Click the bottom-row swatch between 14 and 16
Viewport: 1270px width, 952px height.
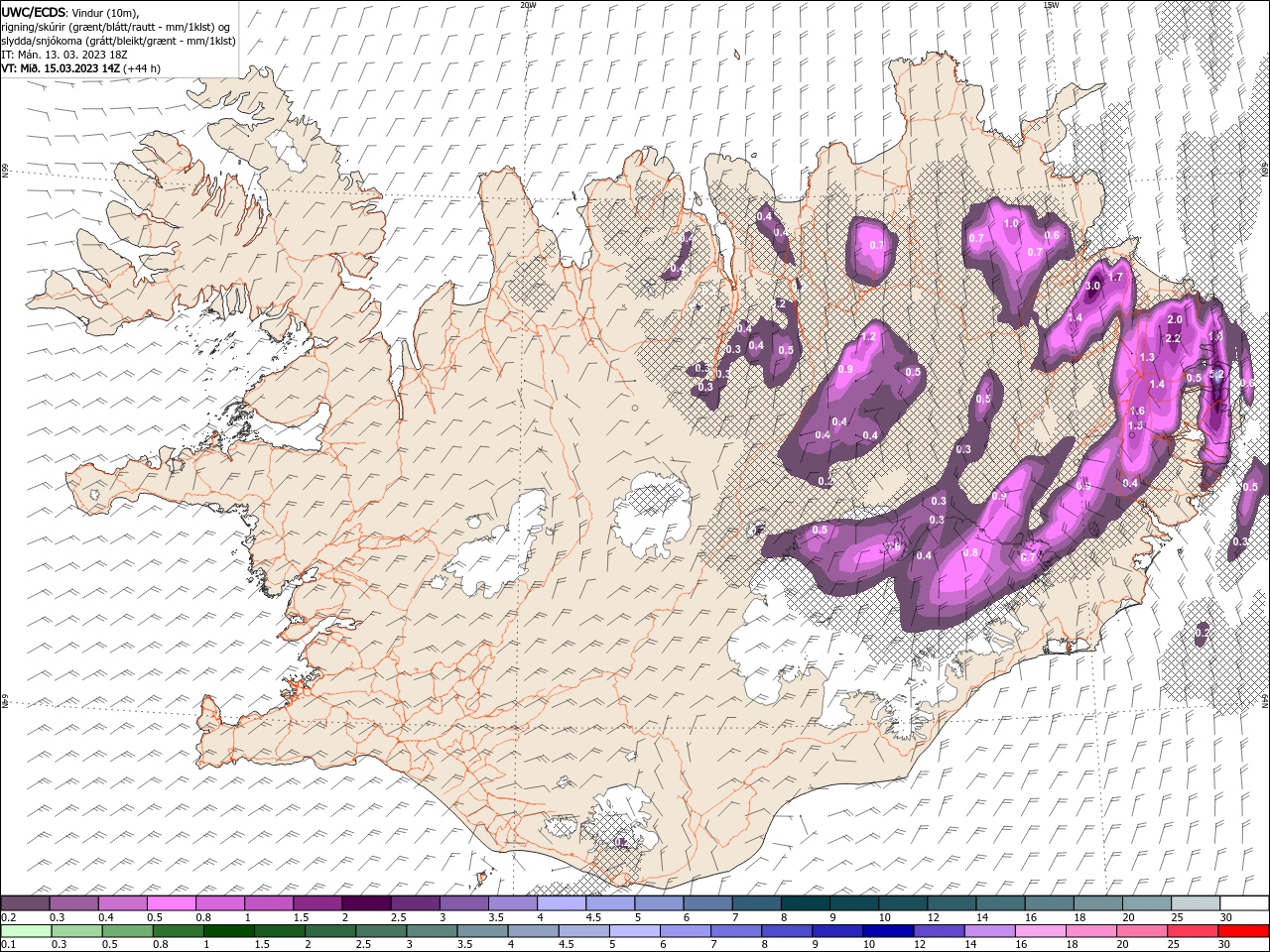[x=989, y=931]
